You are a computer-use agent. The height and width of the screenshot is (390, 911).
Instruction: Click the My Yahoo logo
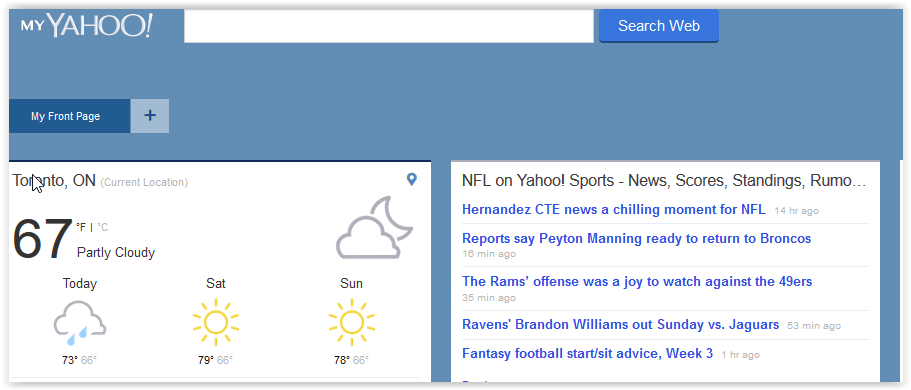click(87, 26)
